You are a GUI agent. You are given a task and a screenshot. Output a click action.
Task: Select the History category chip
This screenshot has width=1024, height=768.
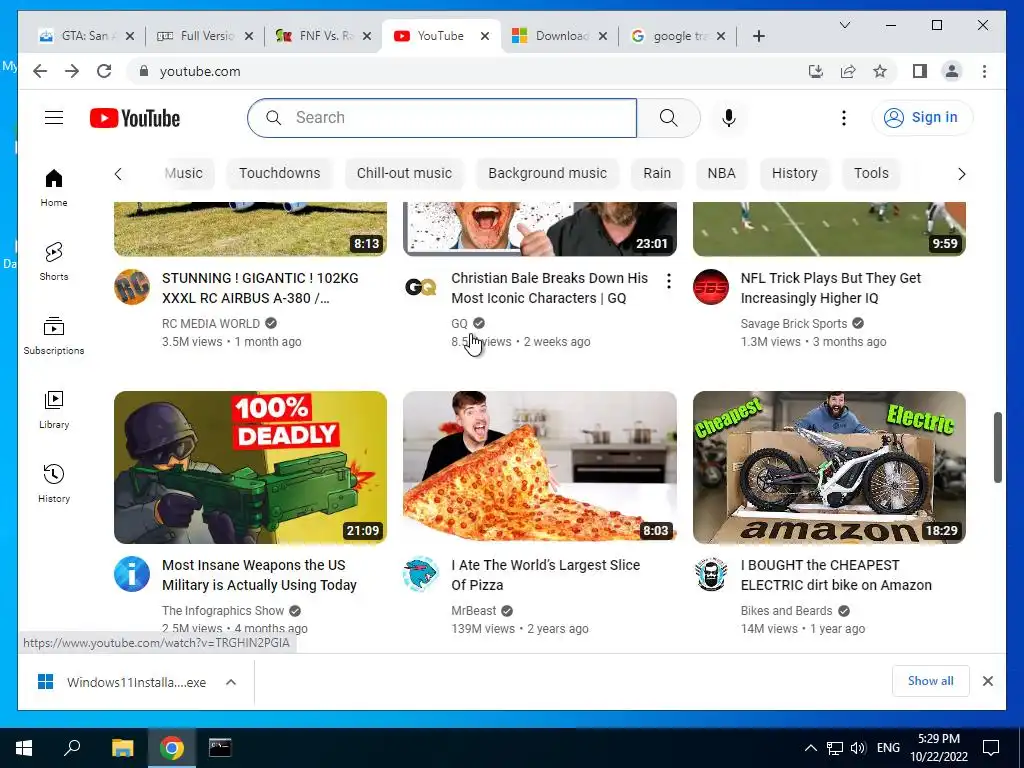(794, 173)
